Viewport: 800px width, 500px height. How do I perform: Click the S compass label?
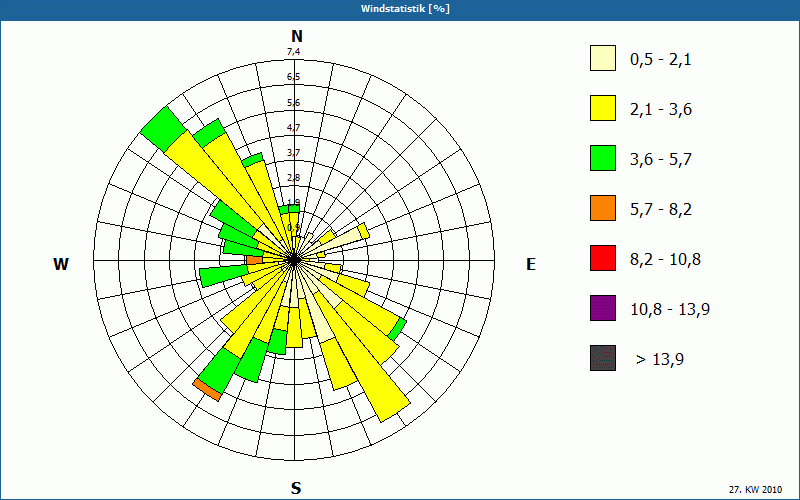tap(296, 488)
